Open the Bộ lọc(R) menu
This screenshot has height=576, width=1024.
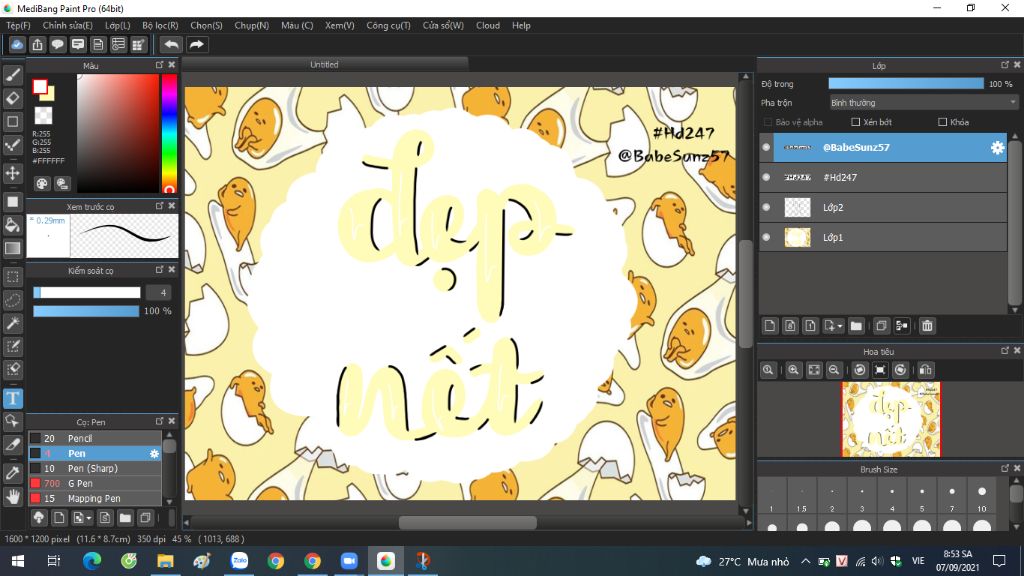(x=160, y=25)
